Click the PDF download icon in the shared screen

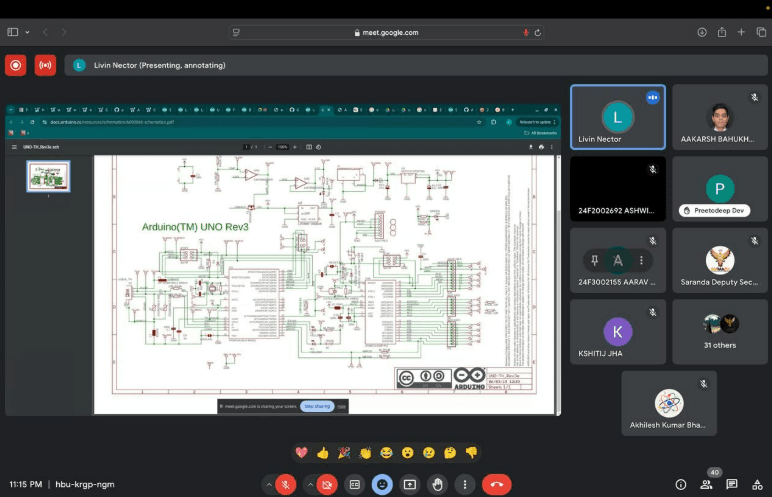531,147
